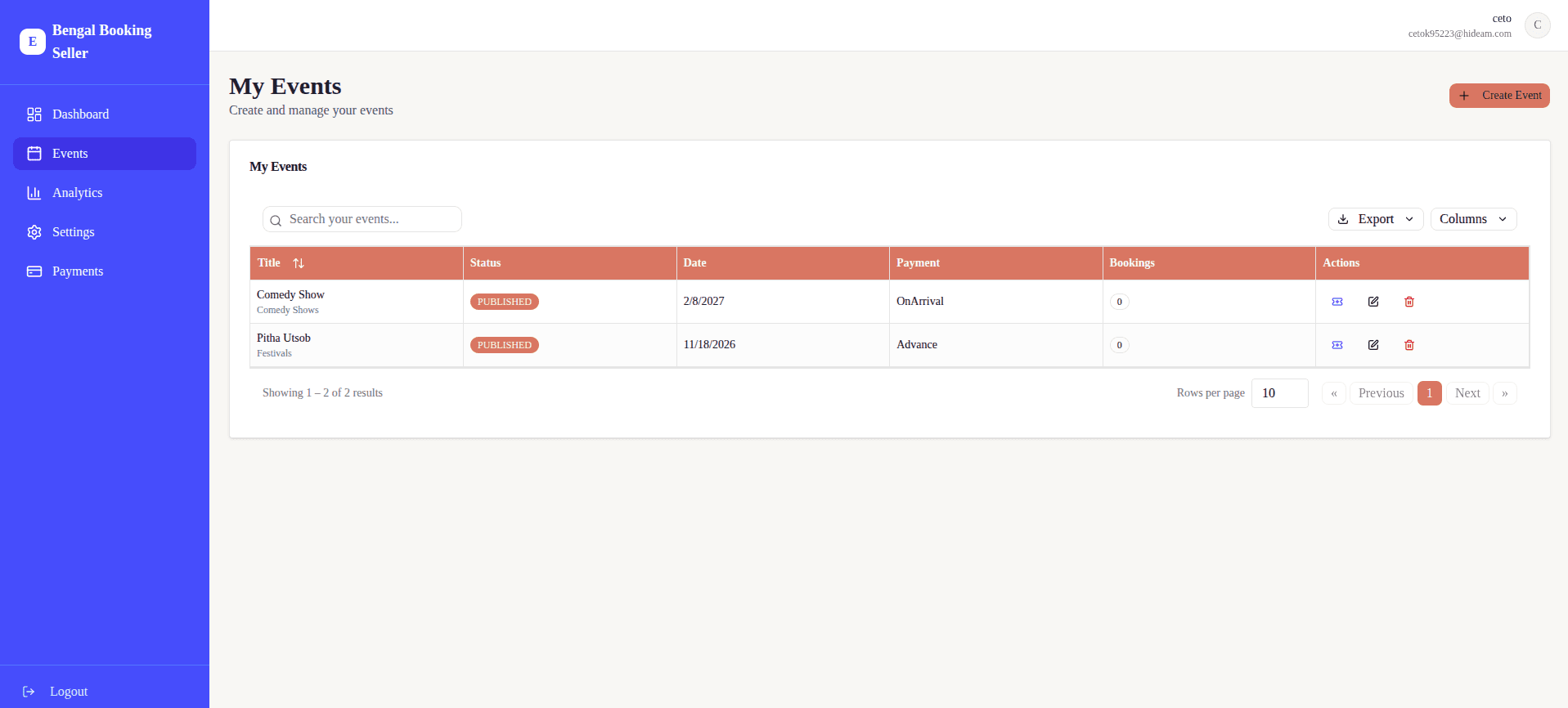This screenshot has height=708, width=1568.
Task: Click the PUBLISHED badge for Pitha Utsob
Action: pos(504,345)
